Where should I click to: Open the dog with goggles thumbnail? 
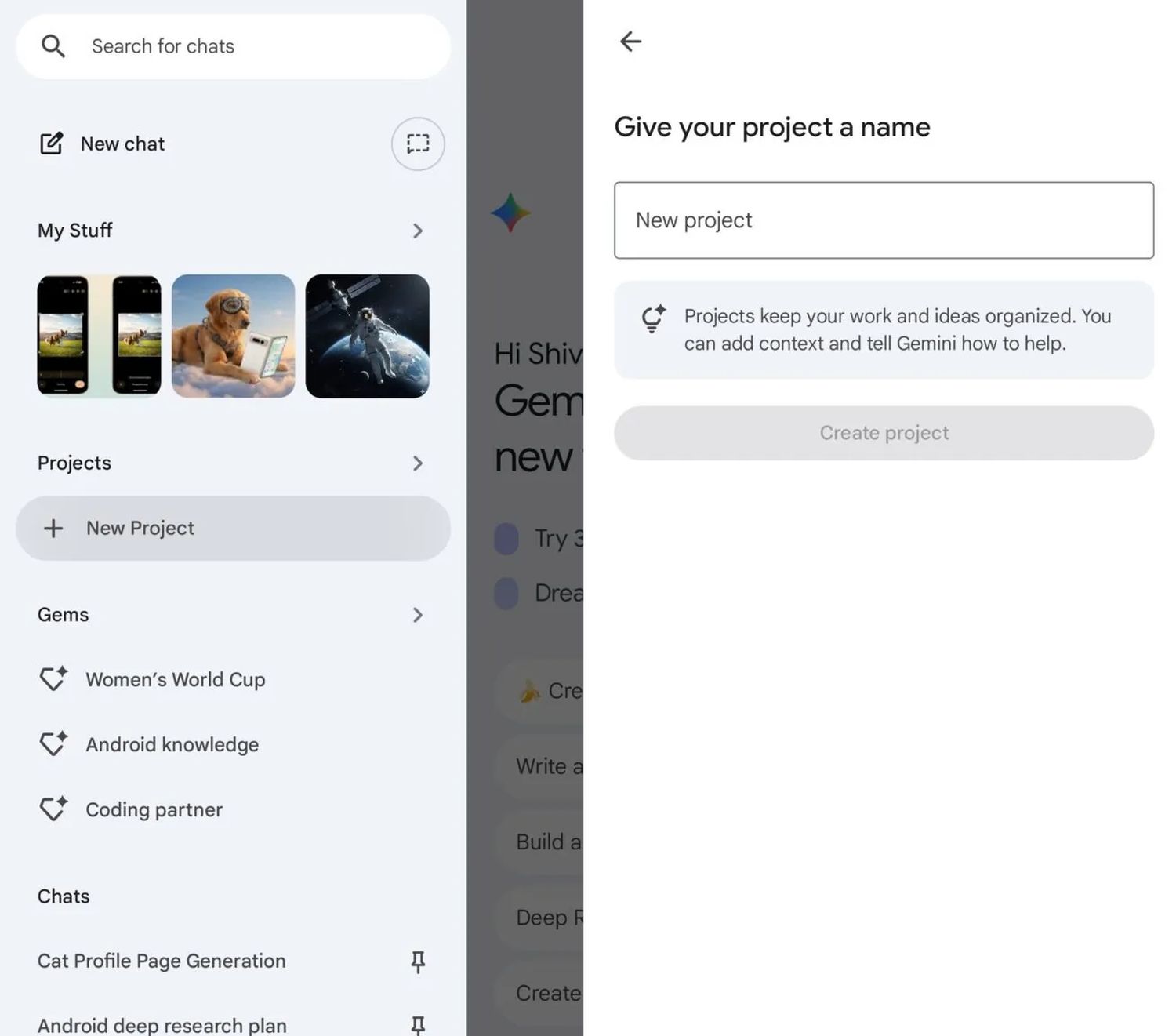click(233, 336)
